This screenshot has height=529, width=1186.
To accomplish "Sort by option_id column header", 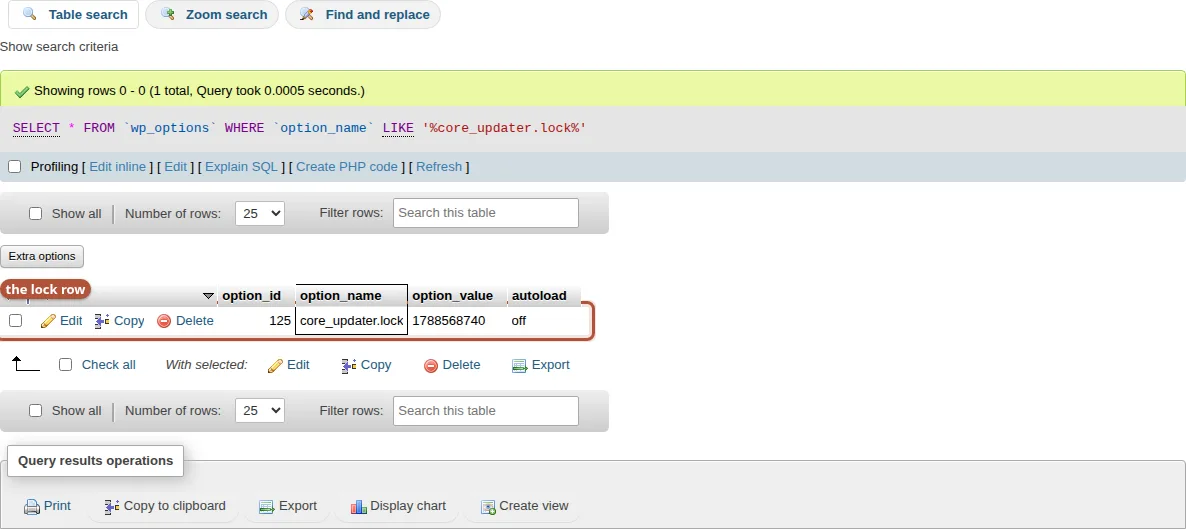I will [251, 296].
